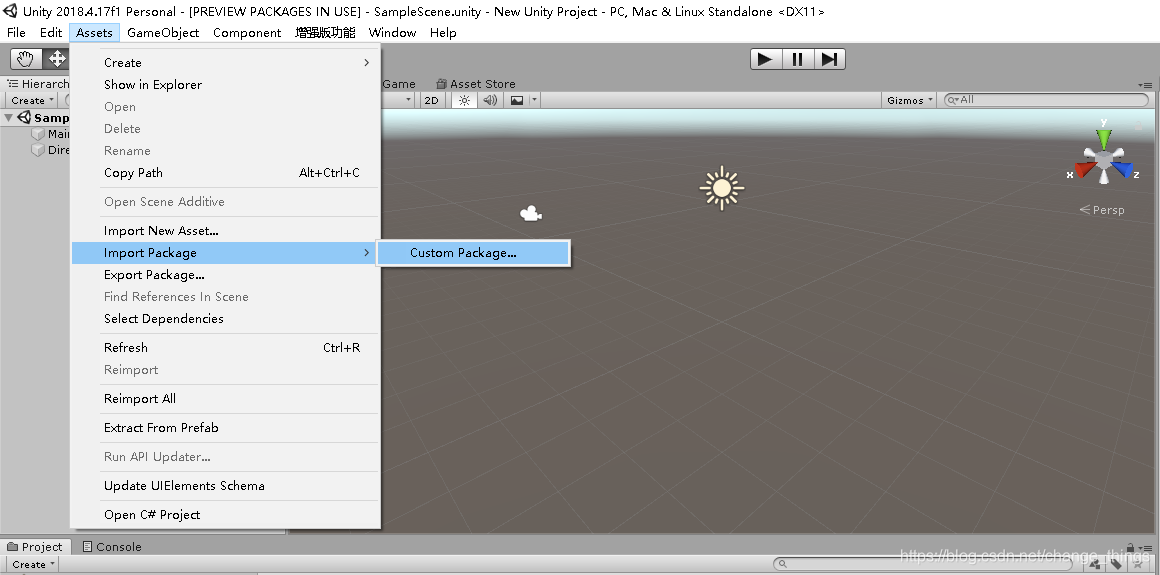Open the 增强版功能 menu
The height and width of the screenshot is (575, 1160).
(326, 33)
